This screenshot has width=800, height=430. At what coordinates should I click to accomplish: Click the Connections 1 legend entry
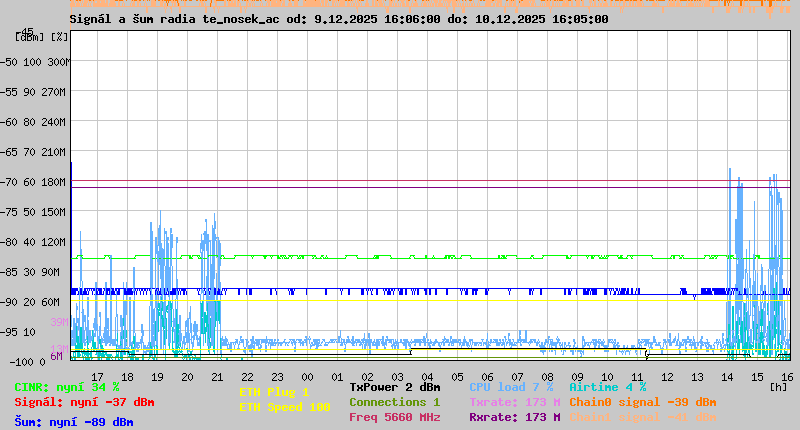click(x=394, y=402)
